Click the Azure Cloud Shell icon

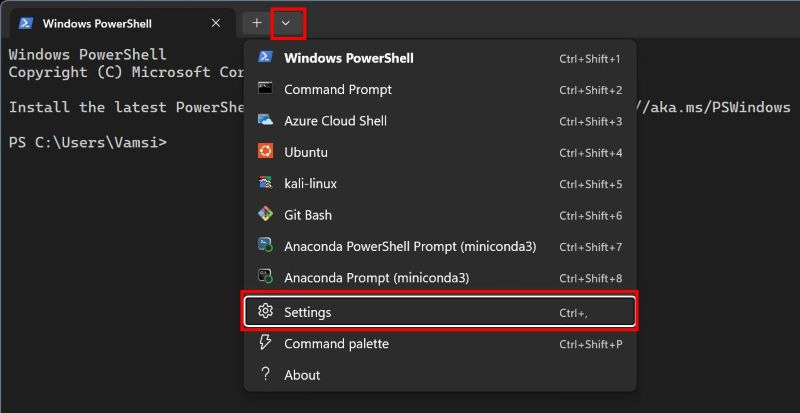click(265, 121)
